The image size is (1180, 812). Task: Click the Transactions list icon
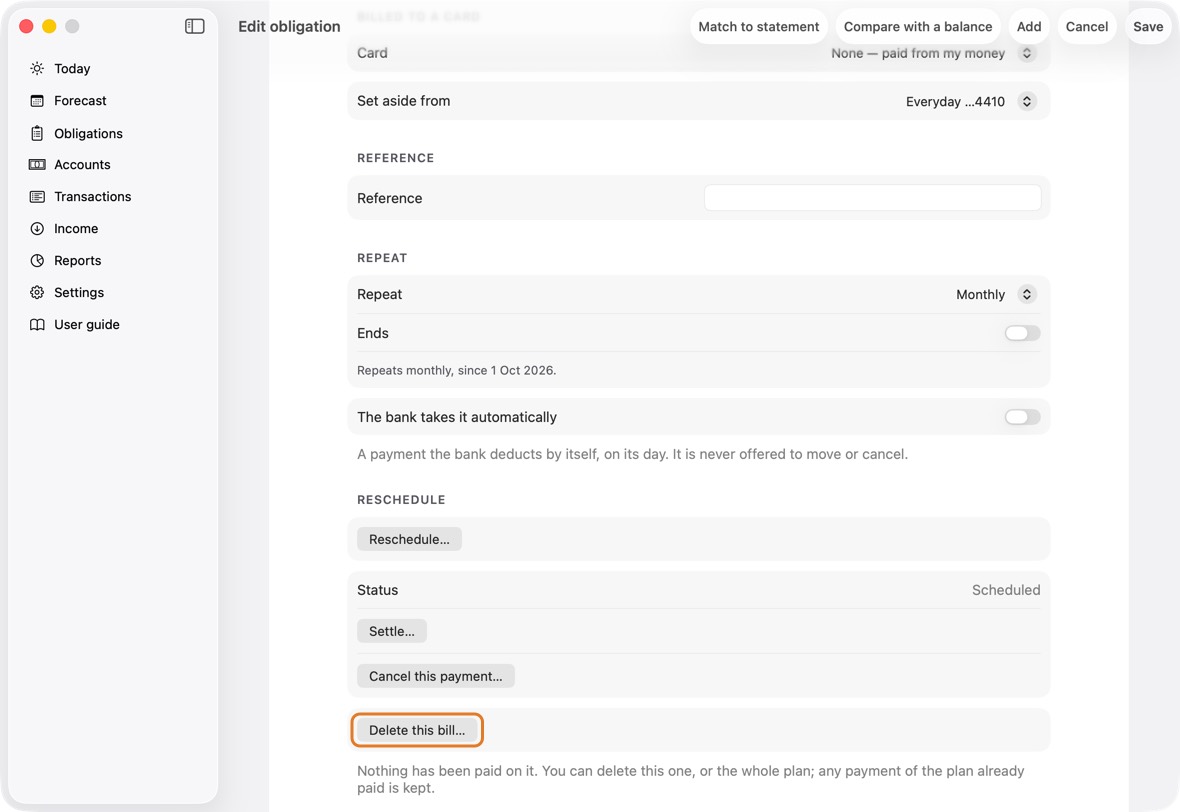click(x=37, y=196)
